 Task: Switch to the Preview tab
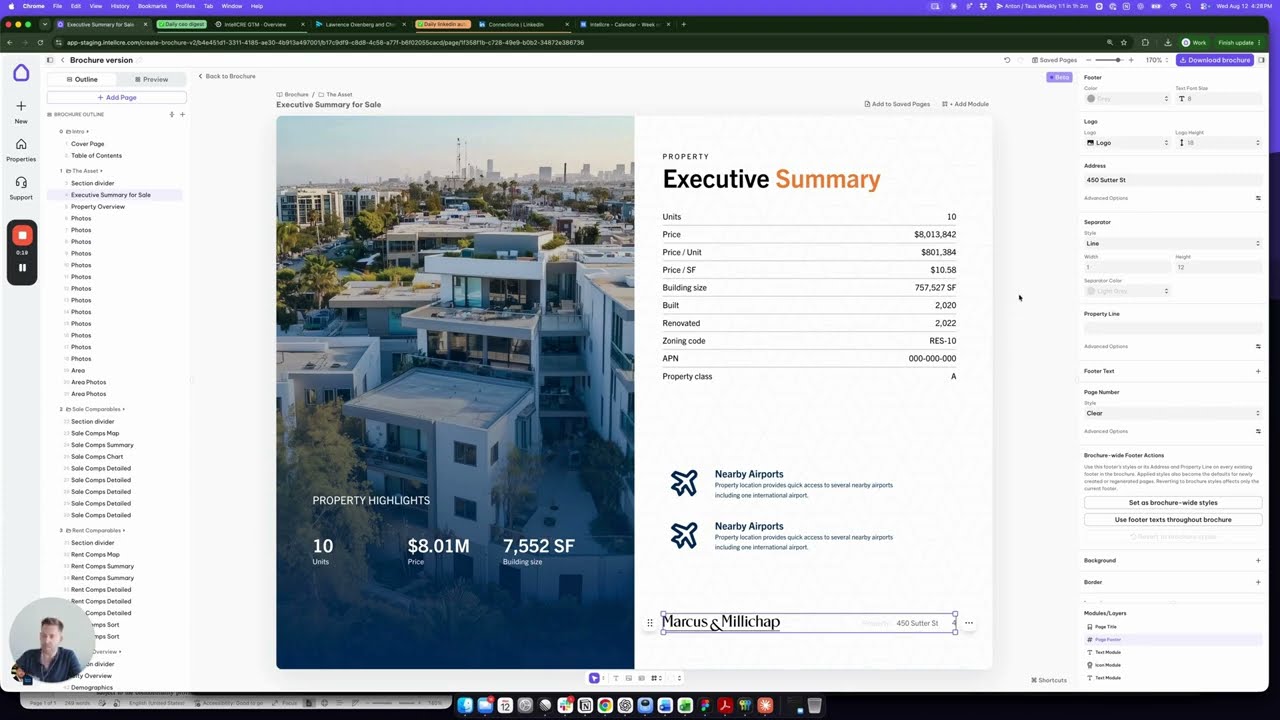point(151,79)
